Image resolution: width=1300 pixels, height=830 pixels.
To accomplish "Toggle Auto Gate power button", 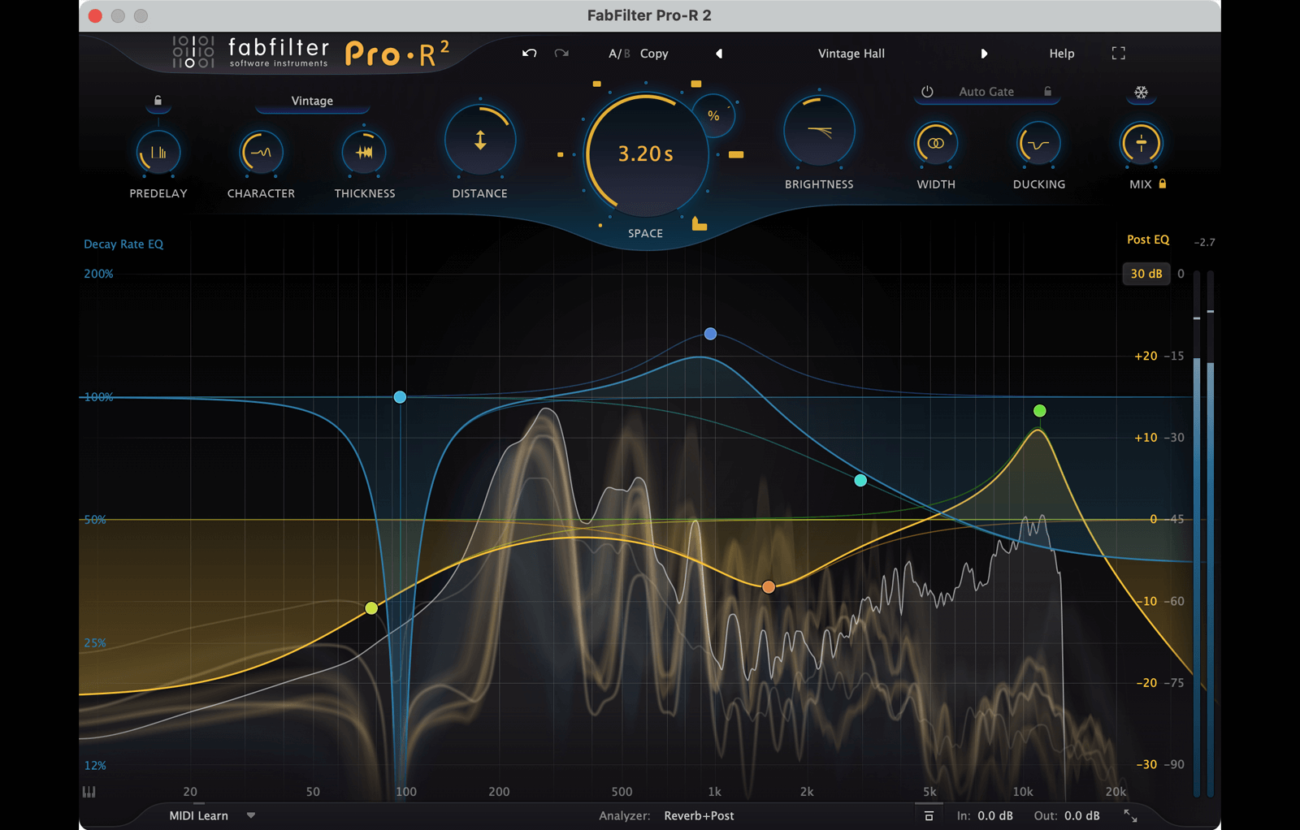I will coord(927,92).
